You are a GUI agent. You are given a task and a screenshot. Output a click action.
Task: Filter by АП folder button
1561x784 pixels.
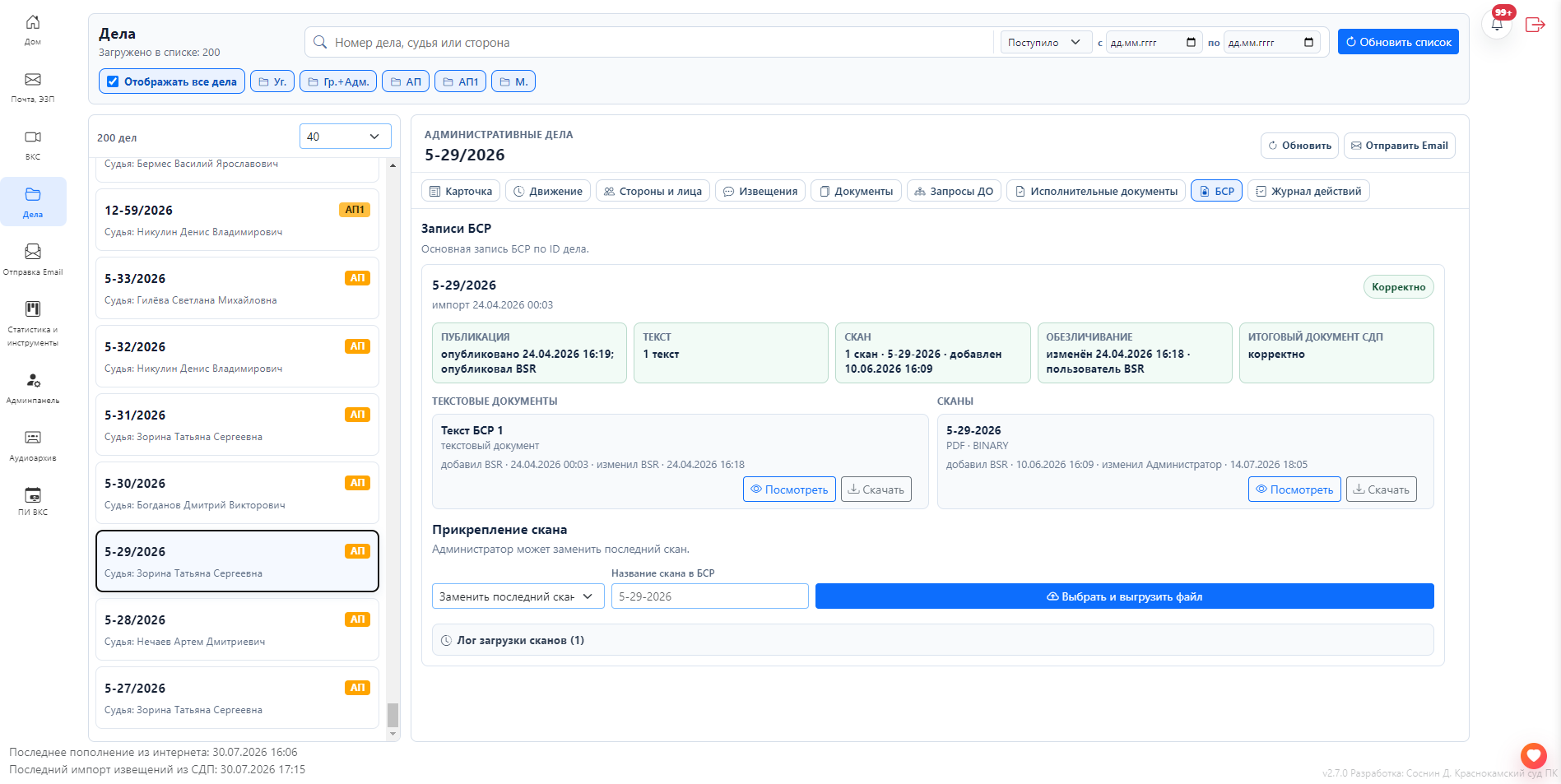pos(406,81)
